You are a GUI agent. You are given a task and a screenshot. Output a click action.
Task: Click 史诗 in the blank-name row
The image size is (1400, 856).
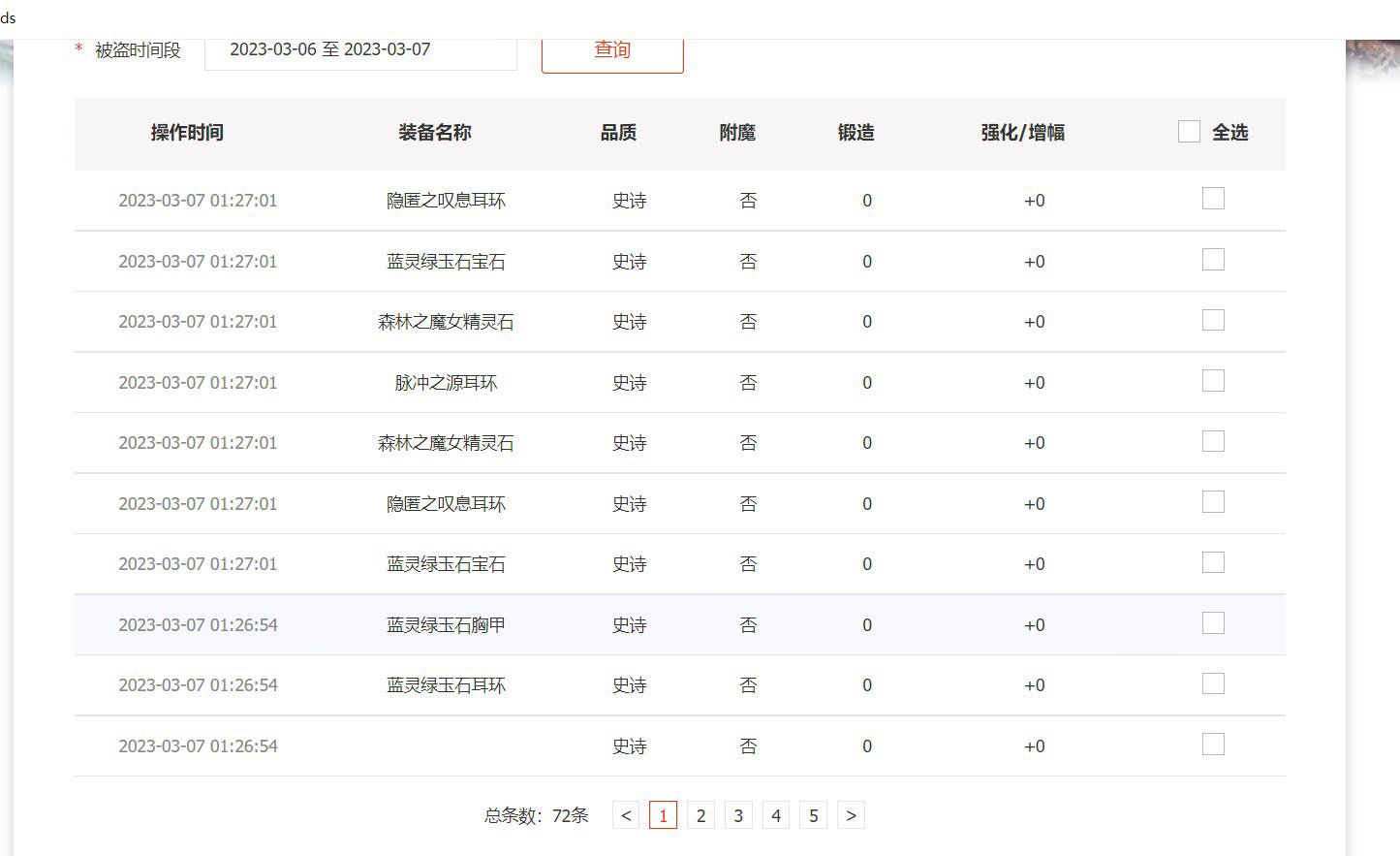pyautogui.click(x=630, y=746)
